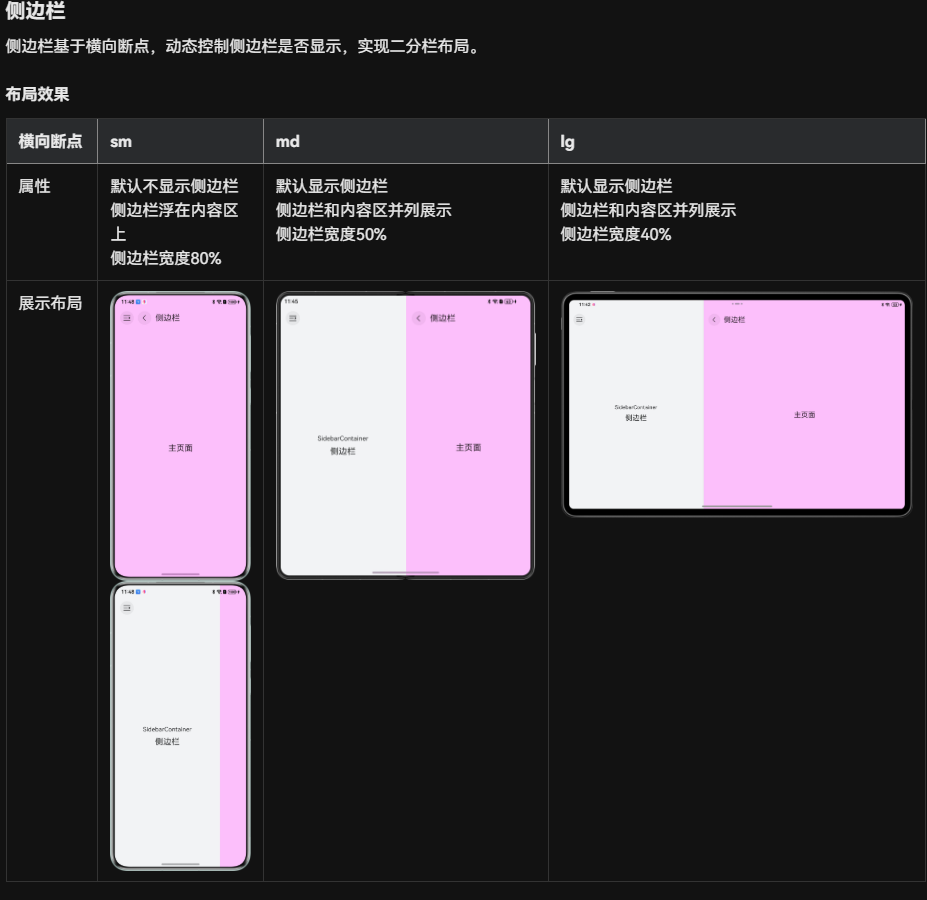
Task: Click the 横向断点 table header cell
Action: (x=51, y=141)
